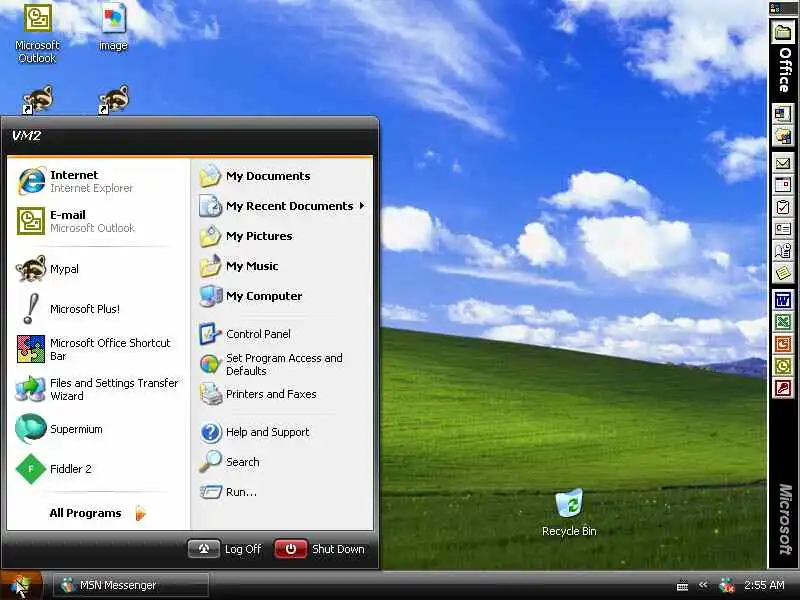
Task: Launch Microsoft Access key icon
Action: [783, 388]
